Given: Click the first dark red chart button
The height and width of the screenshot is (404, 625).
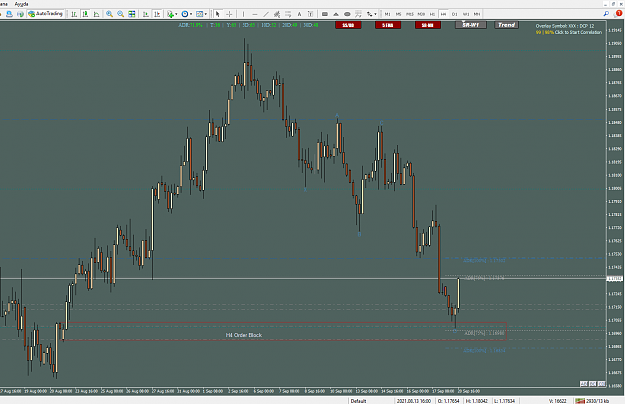Looking at the screenshot, I should click(x=348, y=25).
